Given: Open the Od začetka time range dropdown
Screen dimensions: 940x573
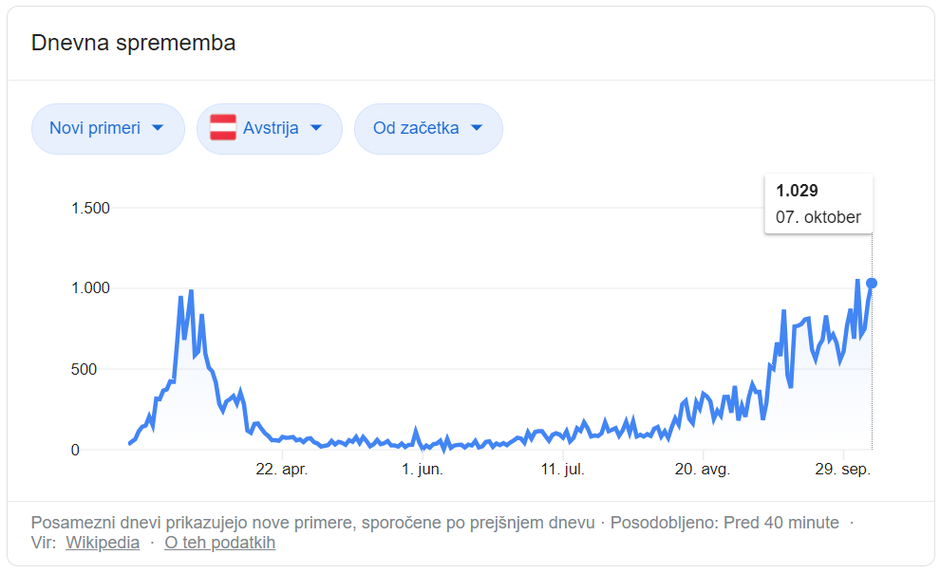Looking at the screenshot, I should (x=428, y=128).
